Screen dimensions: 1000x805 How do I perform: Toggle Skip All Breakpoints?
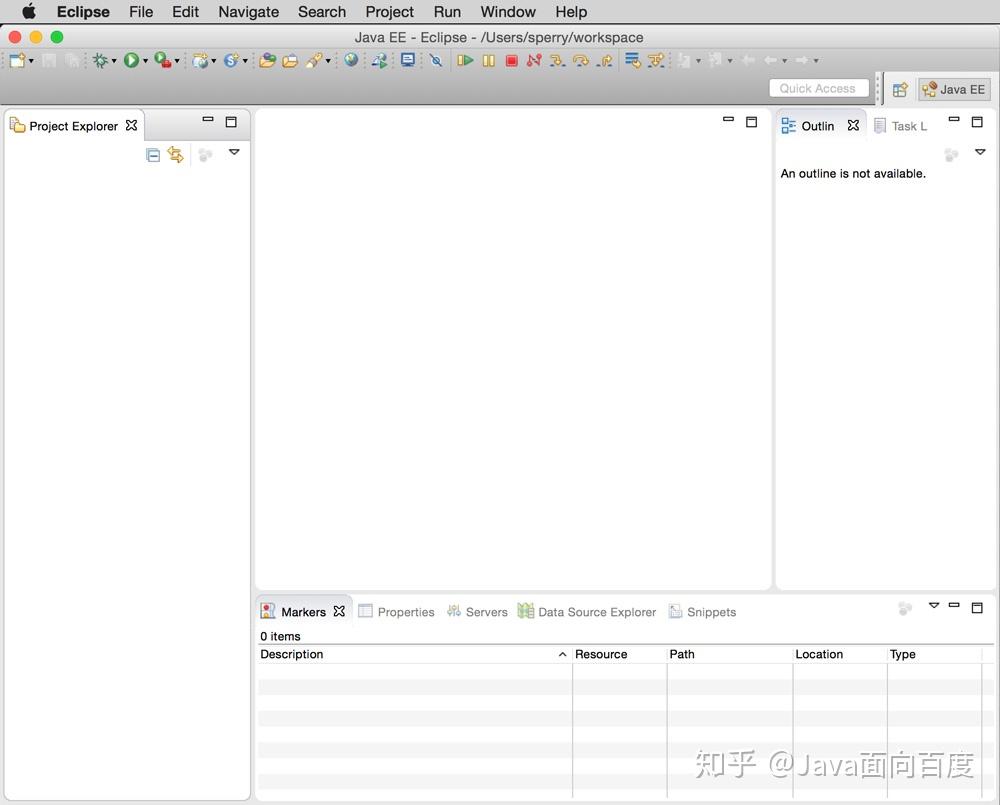pyautogui.click(x=436, y=61)
